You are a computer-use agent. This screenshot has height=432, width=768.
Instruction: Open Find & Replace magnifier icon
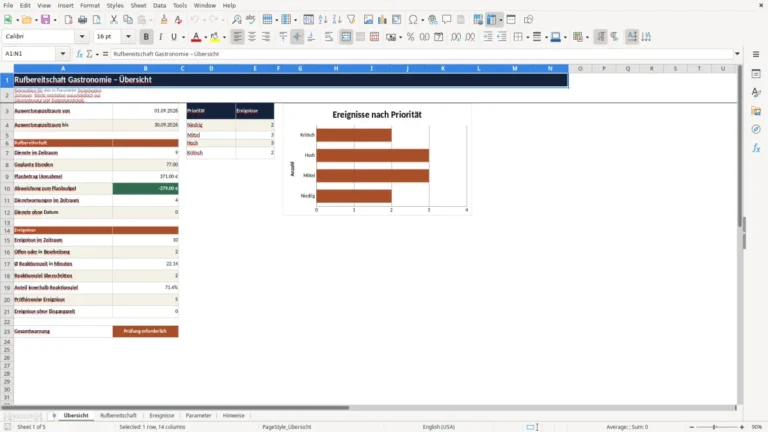click(x=237, y=20)
